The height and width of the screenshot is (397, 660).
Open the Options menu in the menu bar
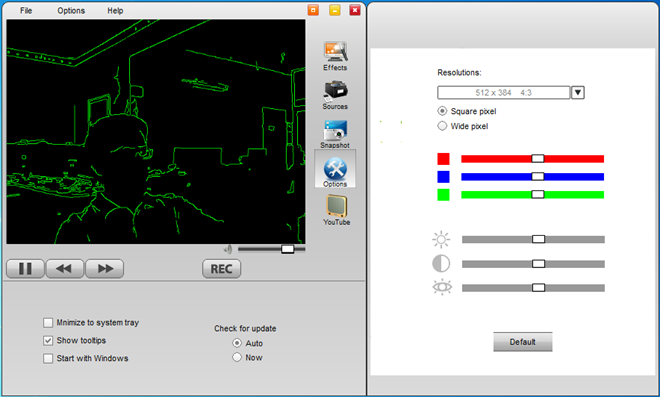pyautogui.click(x=71, y=11)
